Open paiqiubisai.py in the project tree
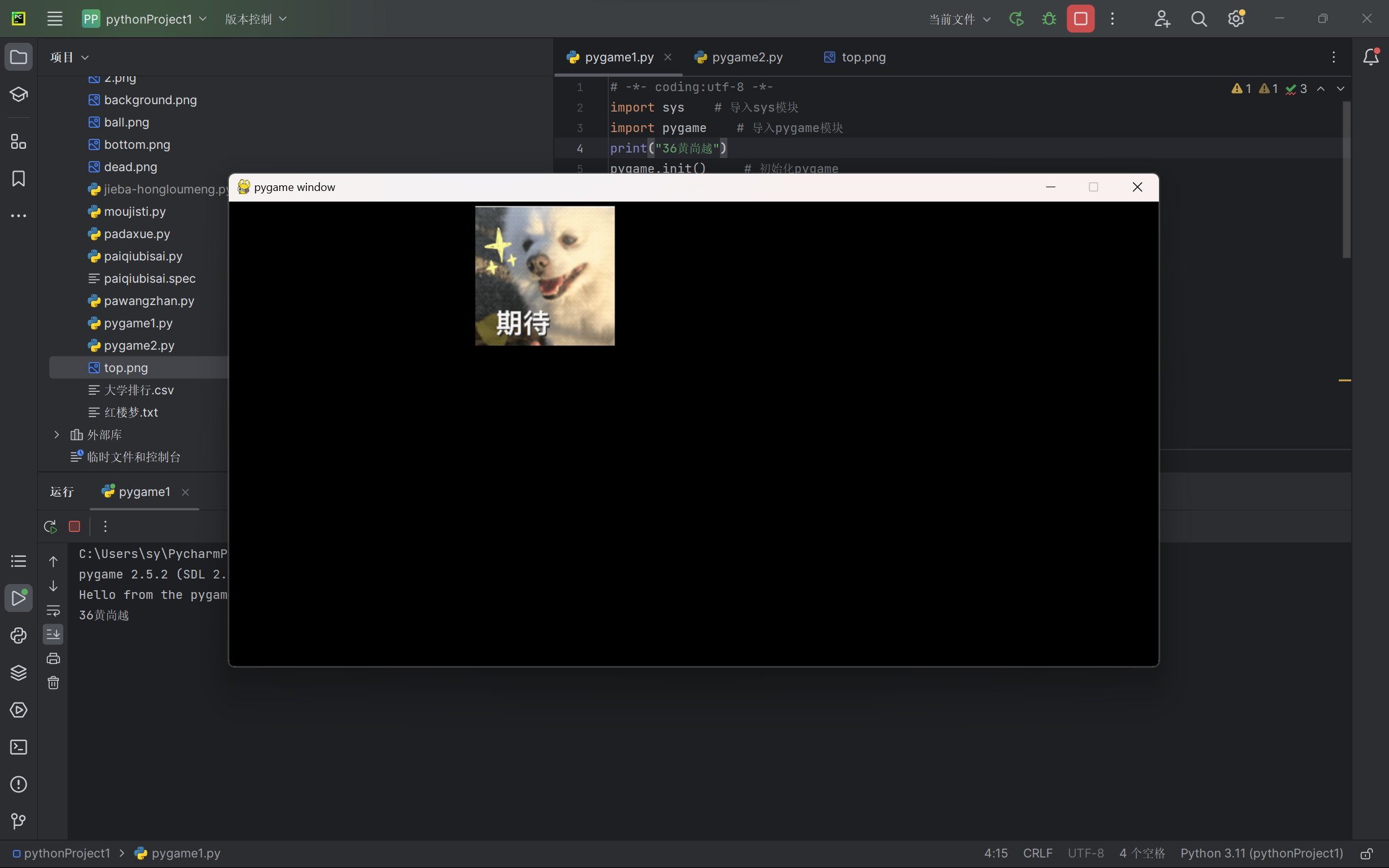This screenshot has width=1389, height=868. coord(143,256)
